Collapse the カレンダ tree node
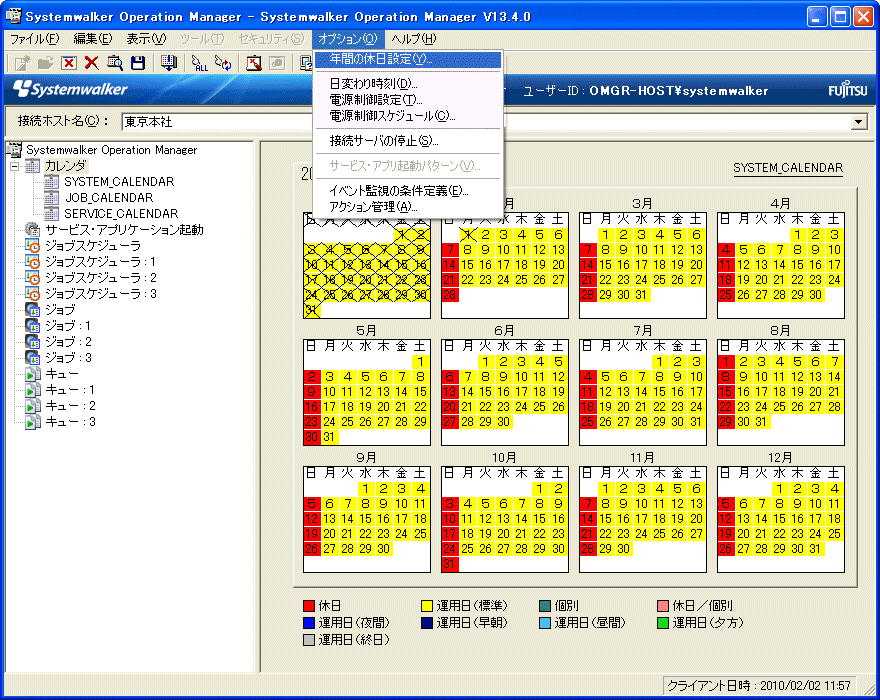The width and height of the screenshot is (880, 700). [15, 166]
